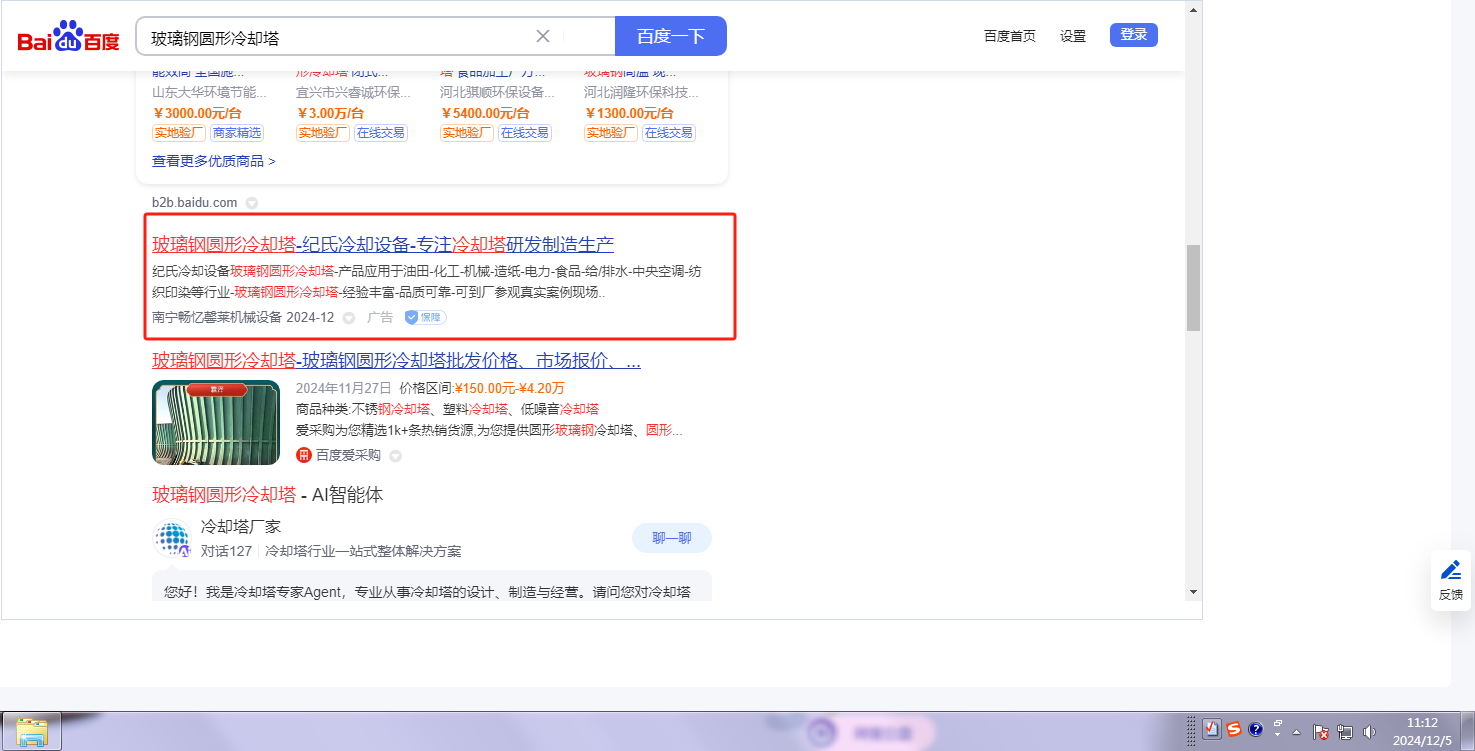The image size is (1475, 751).
Task: Expand dropdown arrow next to 南宁畅忆馨莱机械设备 2024-12
Action: pyautogui.click(x=349, y=318)
